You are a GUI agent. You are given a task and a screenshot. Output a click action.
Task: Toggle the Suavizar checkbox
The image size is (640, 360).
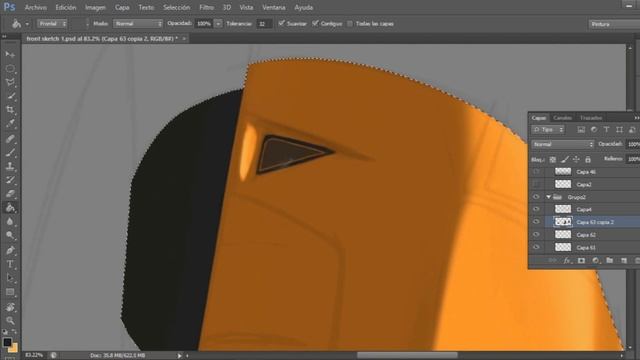[281, 23]
